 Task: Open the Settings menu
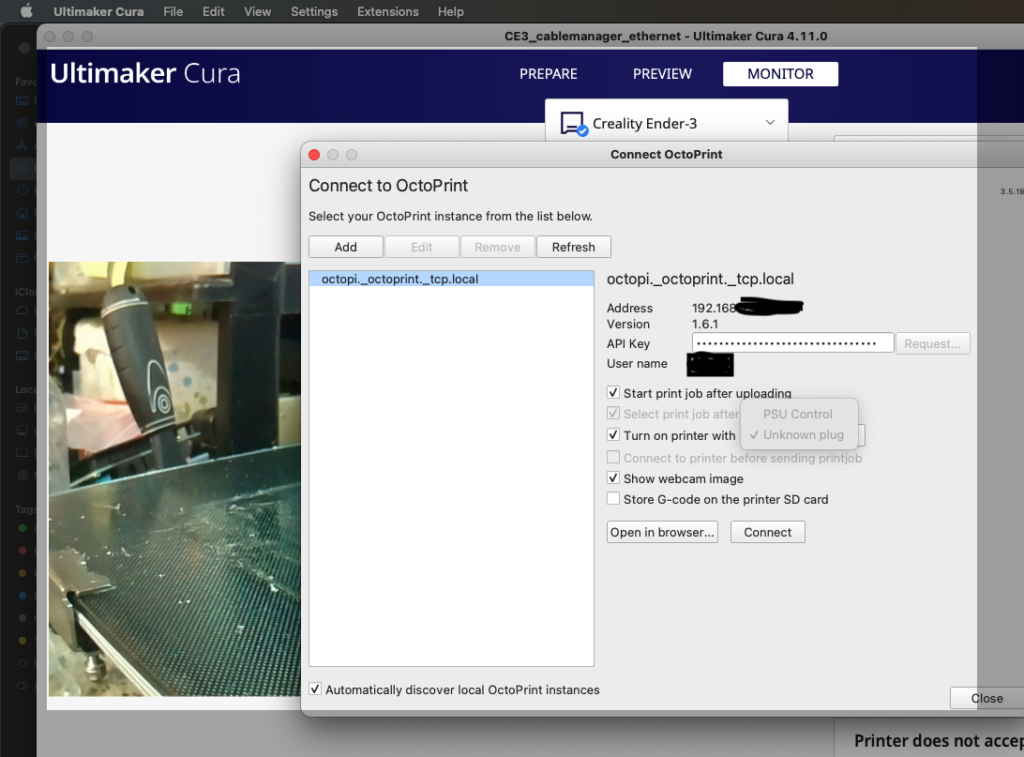click(x=314, y=12)
